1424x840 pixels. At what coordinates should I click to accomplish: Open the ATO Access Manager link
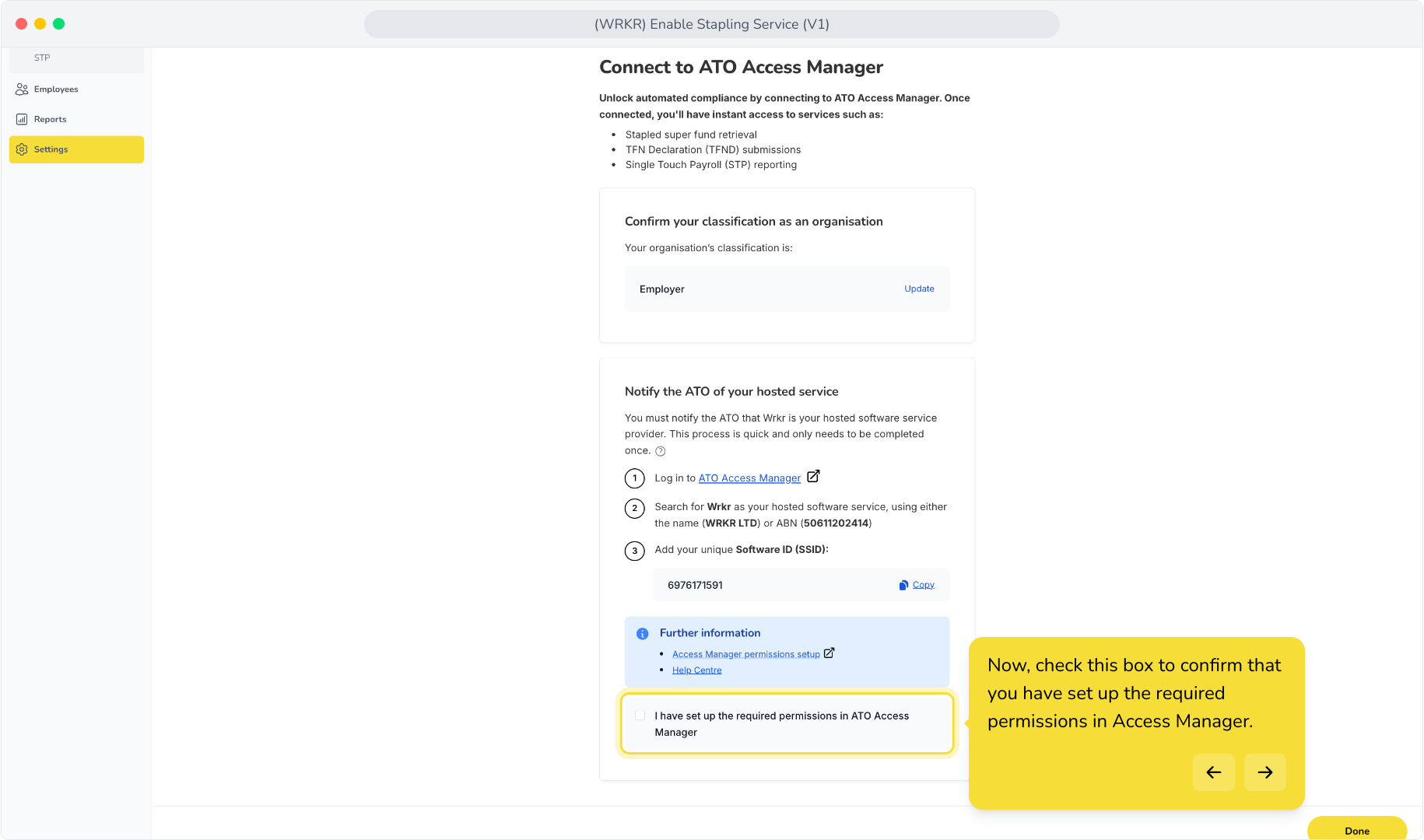tap(749, 478)
